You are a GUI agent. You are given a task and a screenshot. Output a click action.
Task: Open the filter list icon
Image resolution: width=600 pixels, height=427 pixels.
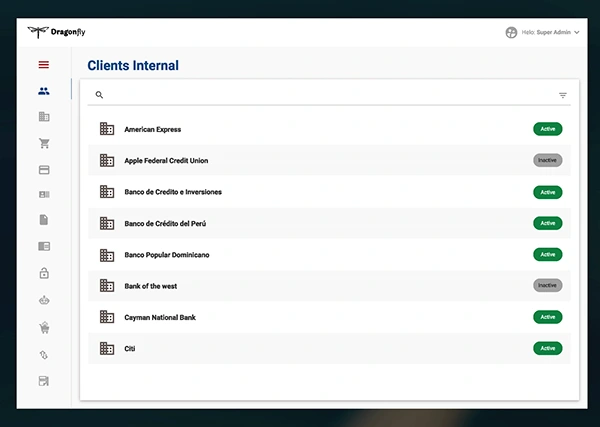click(562, 95)
